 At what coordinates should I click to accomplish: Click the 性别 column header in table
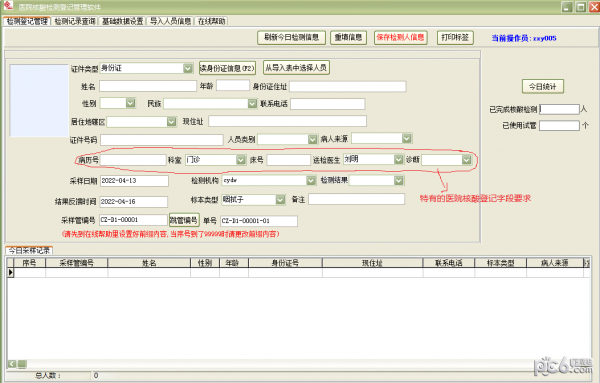click(205, 263)
